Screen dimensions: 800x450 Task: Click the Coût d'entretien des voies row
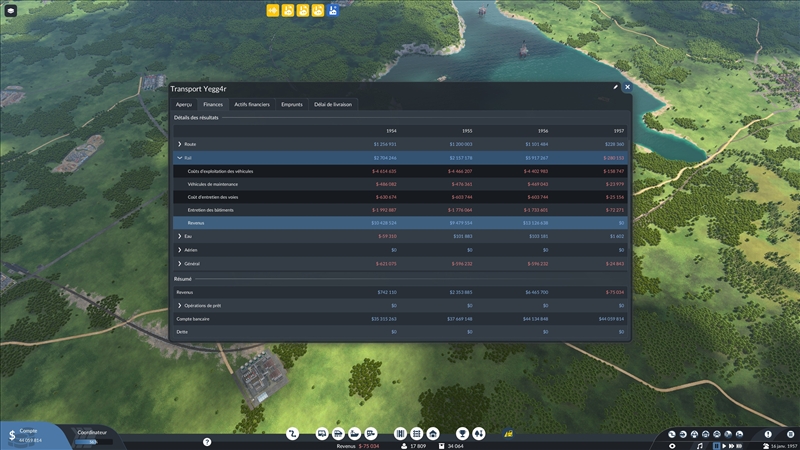click(400, 197)
